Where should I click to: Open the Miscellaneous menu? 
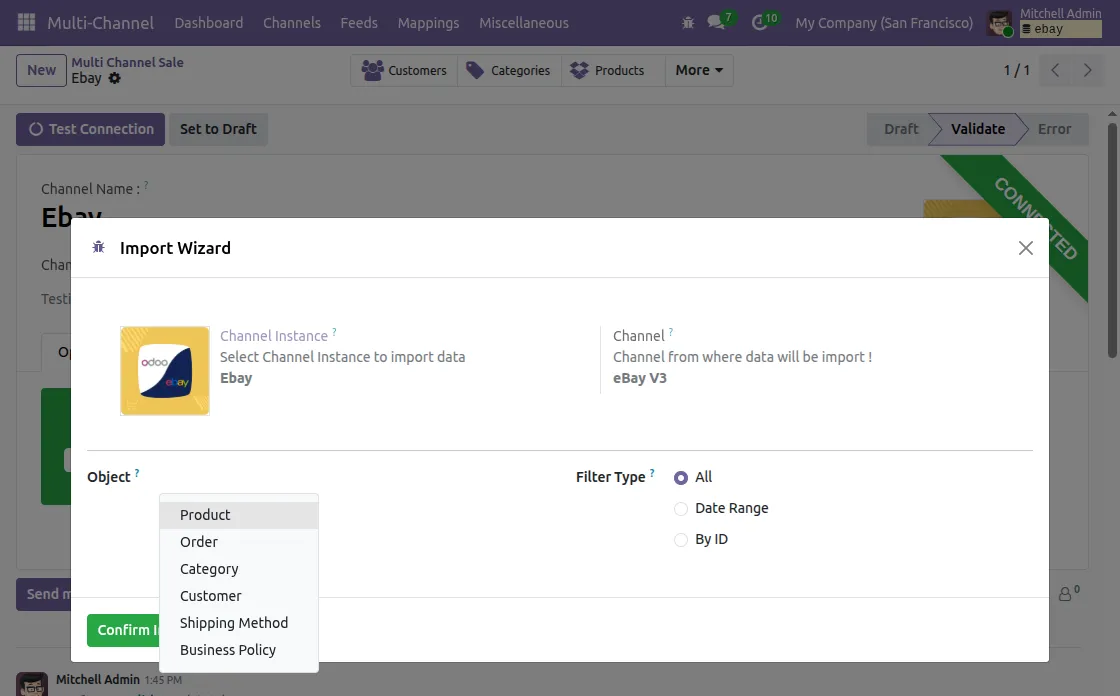524,23
